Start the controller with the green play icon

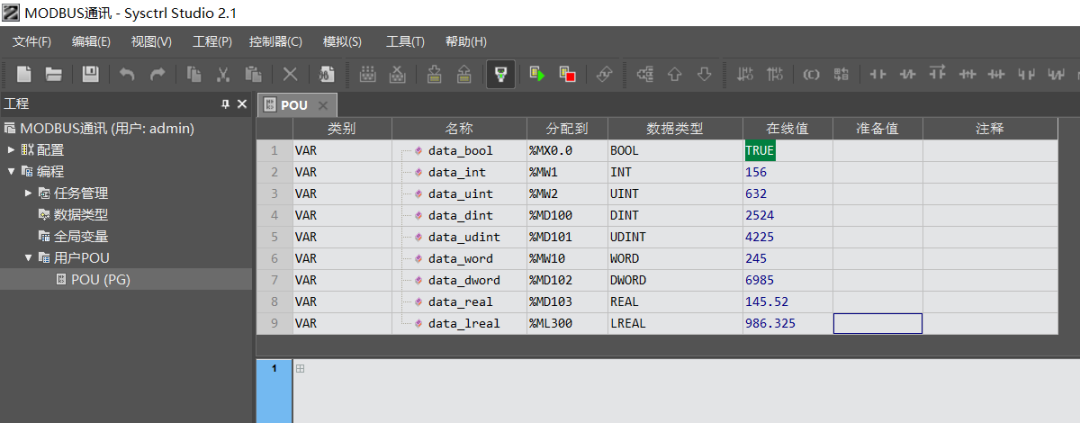(x=537, y=74)
